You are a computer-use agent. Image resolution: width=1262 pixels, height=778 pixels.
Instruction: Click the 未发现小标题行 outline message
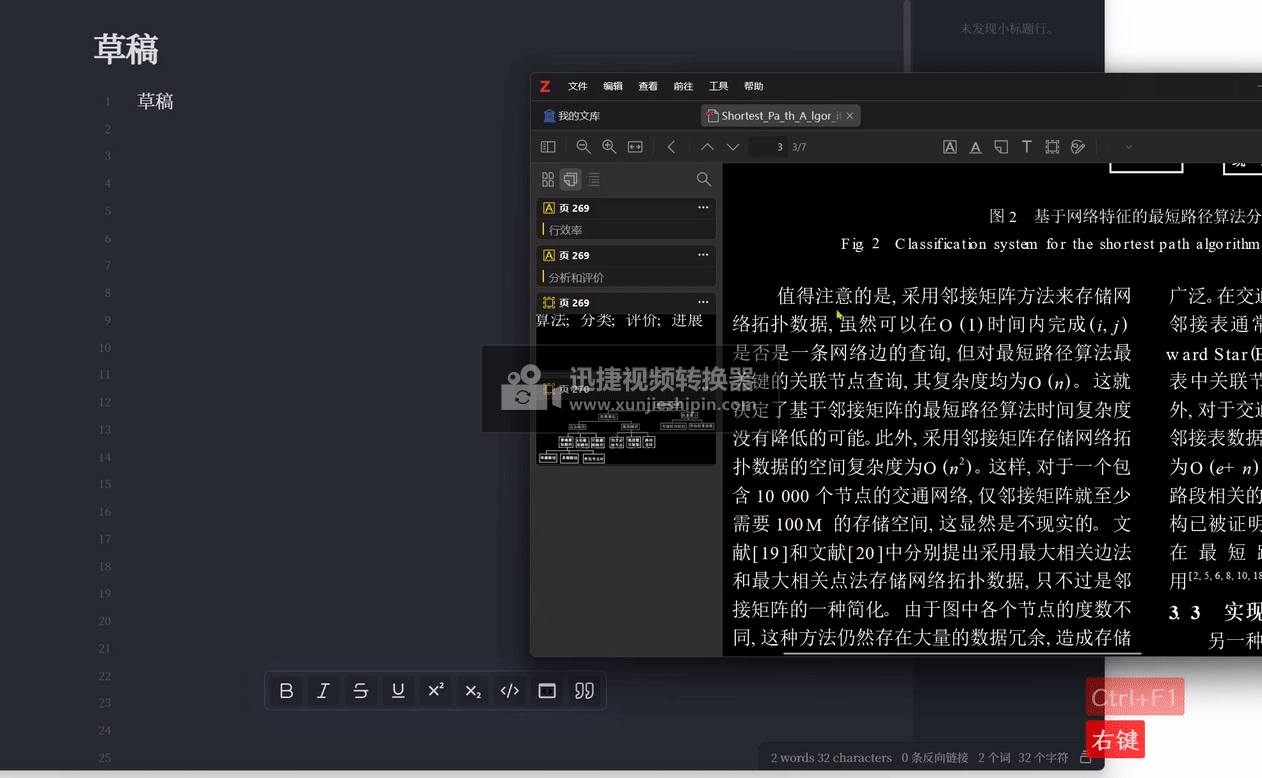click(1008, 29)
